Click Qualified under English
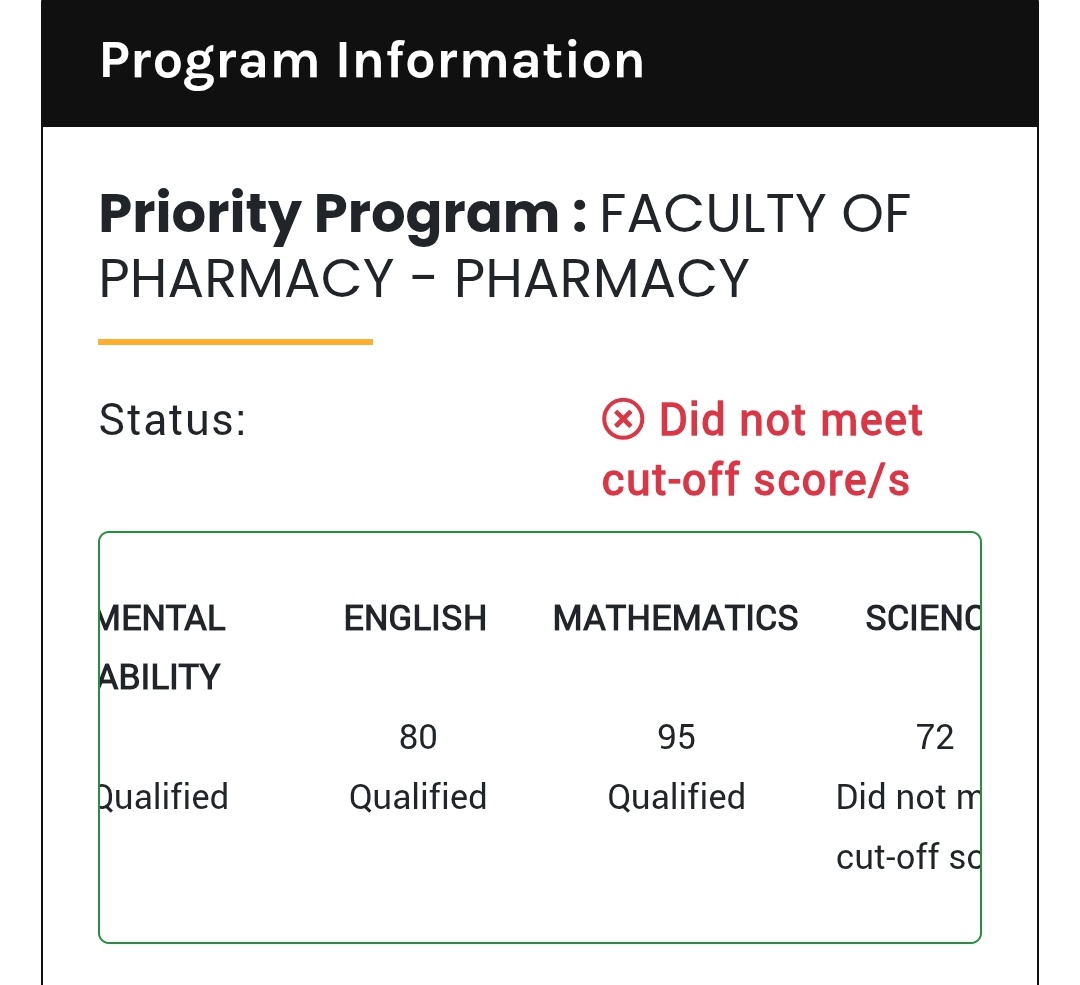The height and width of the screenshot is (985, 1080). pos(418,797)
